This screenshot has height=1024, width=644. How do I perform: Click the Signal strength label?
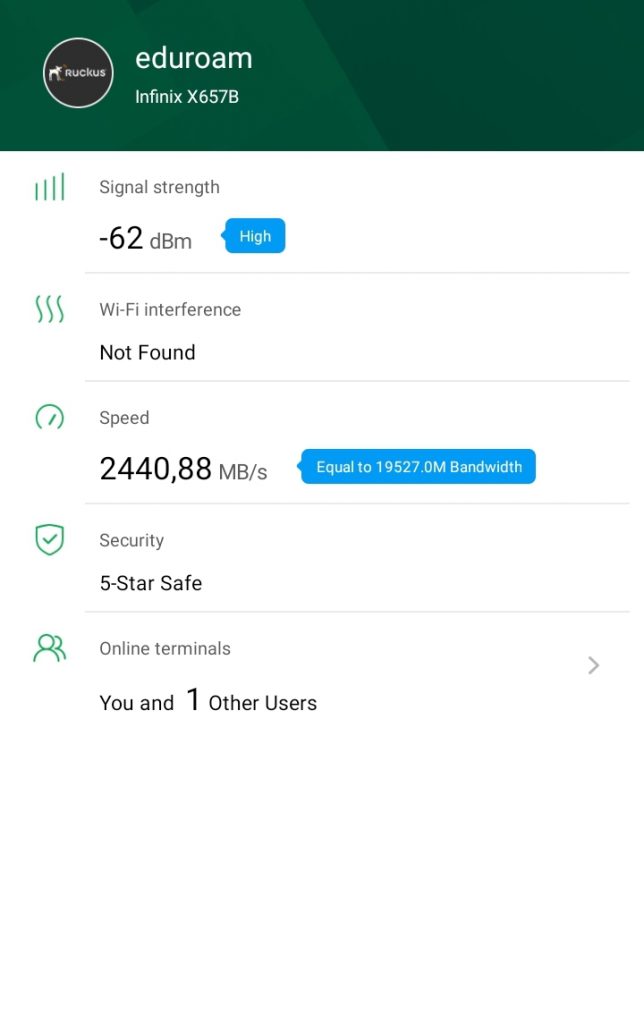point(159,187)
